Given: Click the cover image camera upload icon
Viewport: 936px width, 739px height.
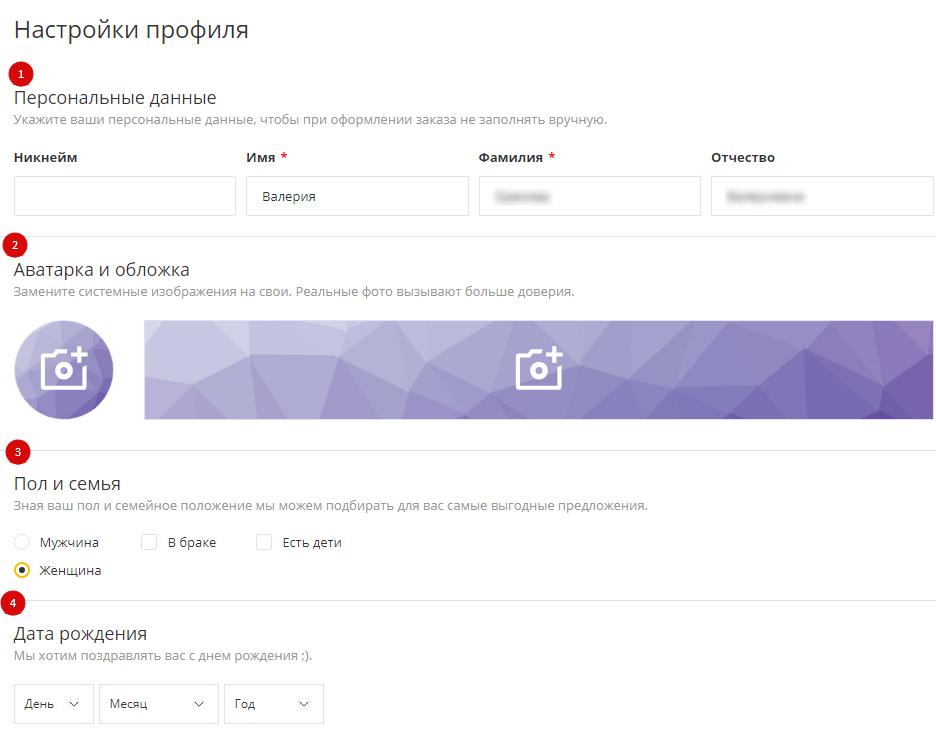Looking at the screenshot, I should pos(539,369).
